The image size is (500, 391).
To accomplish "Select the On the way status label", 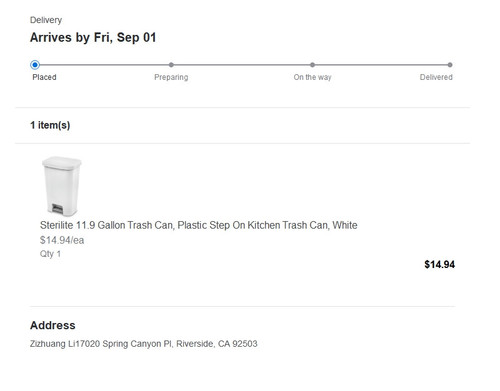I will [x=312, y=77].
